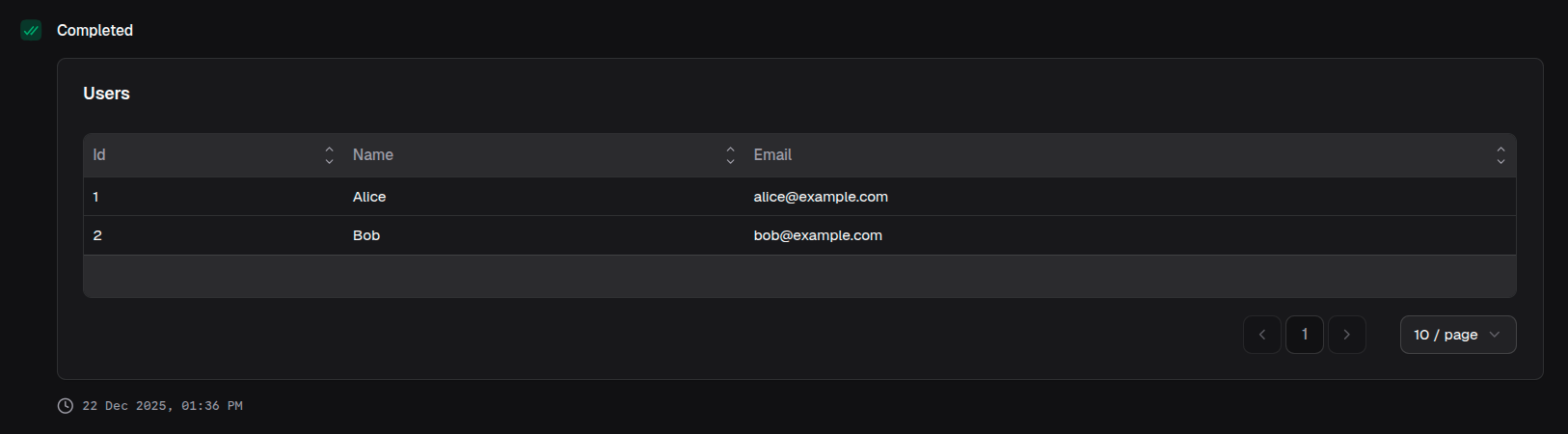Image resolution: width=1568 pixels, height=434 pixels.
Task: Click the alice@example.com email cell
Action: pyautogui.click(x=821, y=197)
